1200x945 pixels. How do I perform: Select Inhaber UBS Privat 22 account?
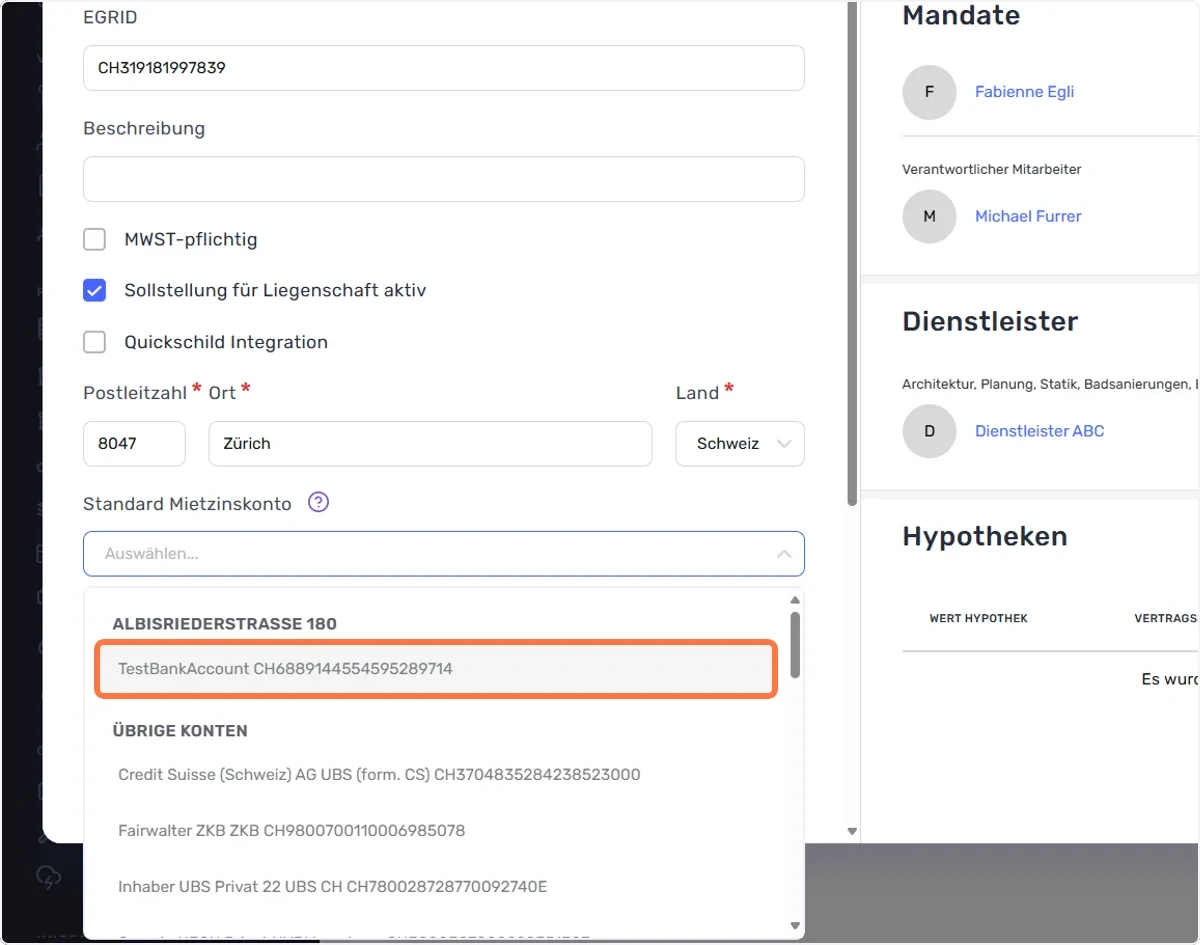[435, 887]
